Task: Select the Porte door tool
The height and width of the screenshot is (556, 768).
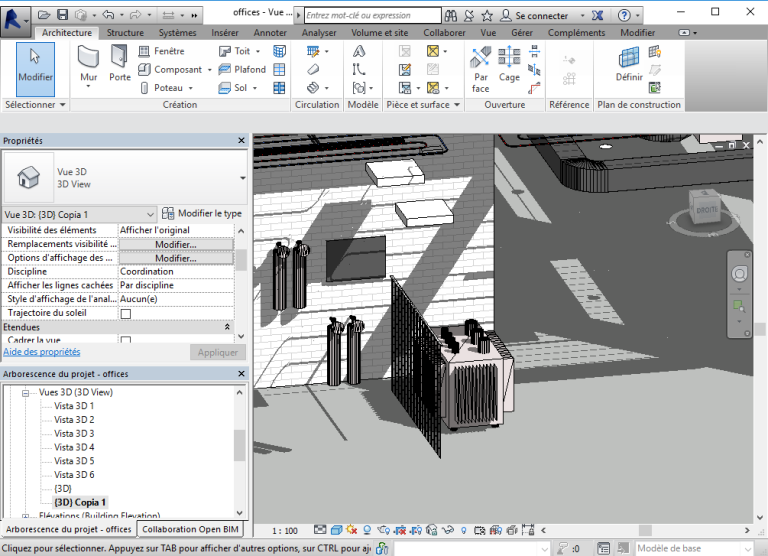Action: [x=120, y=64]
